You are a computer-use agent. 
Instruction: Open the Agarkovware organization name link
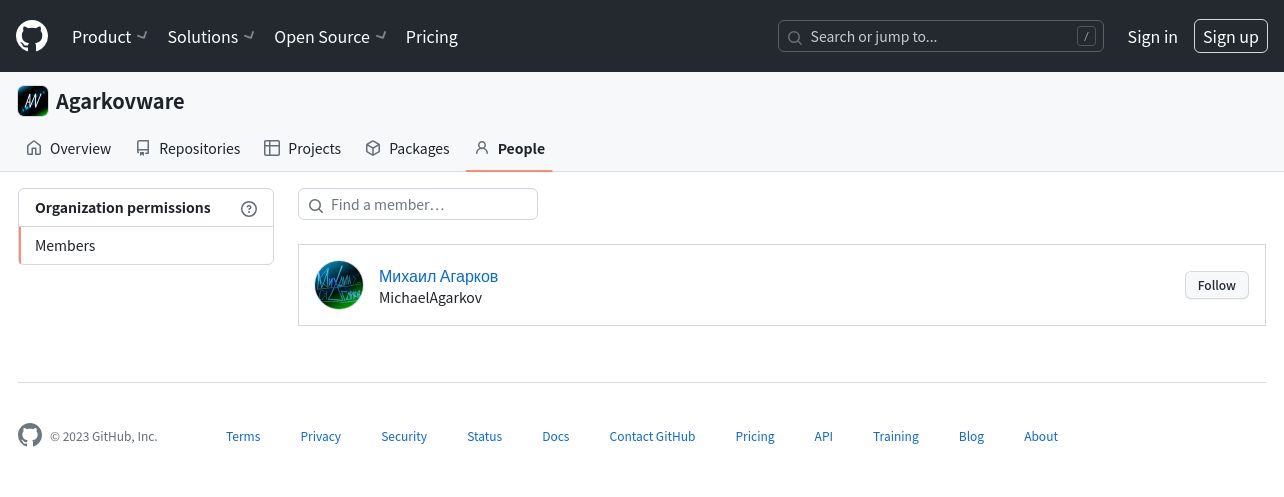pyautogui.click(x=120, y=101)
